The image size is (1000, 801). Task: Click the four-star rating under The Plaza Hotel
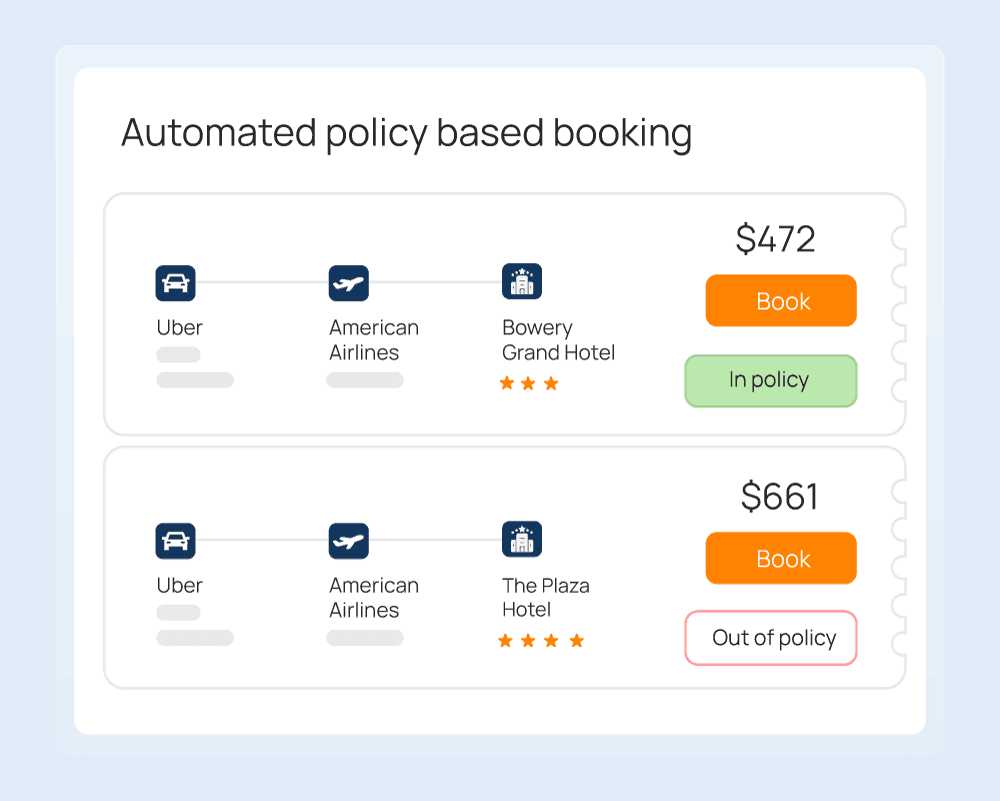(x=541, y=641)
